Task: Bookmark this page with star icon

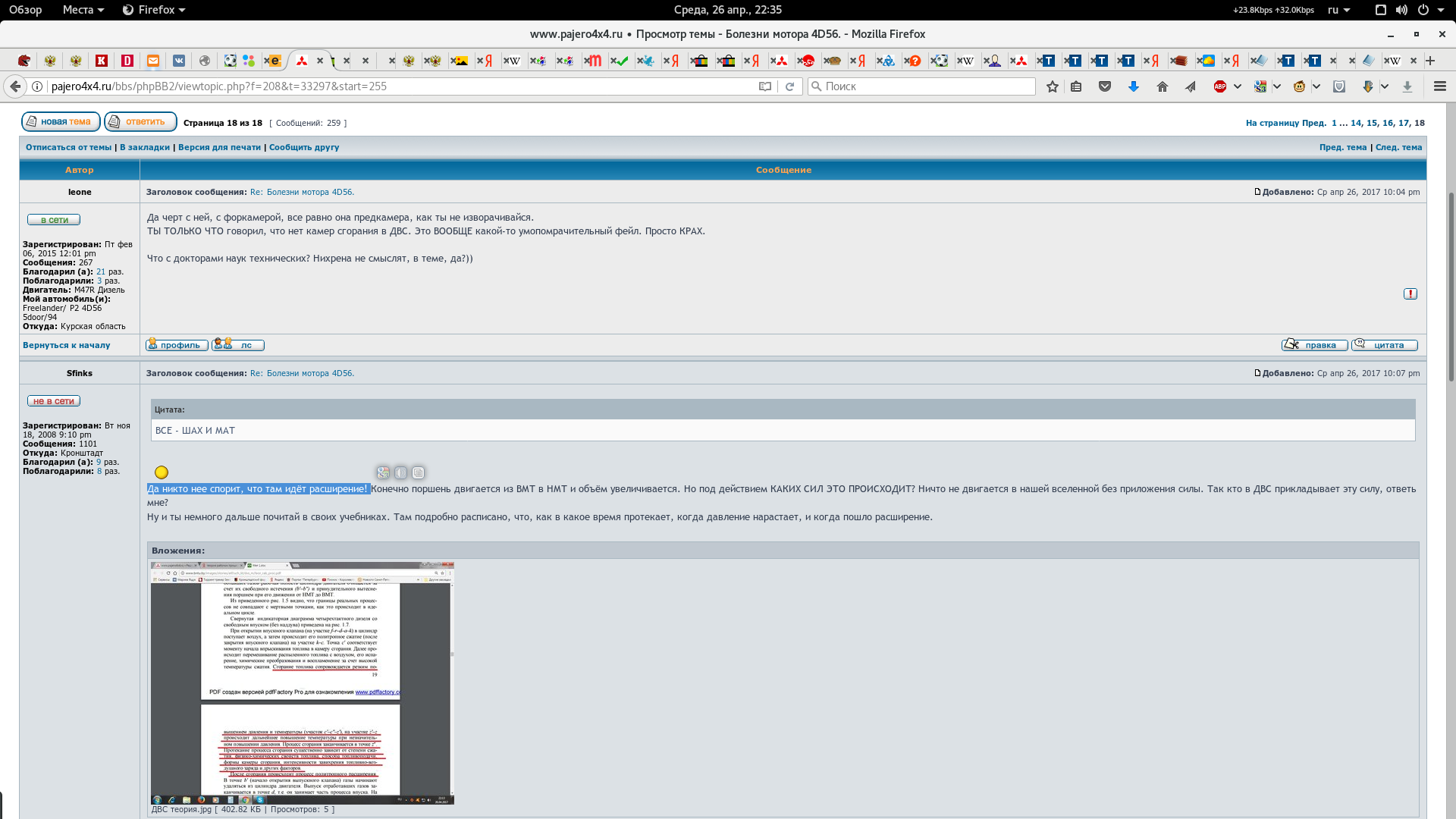Action: 1052,86
